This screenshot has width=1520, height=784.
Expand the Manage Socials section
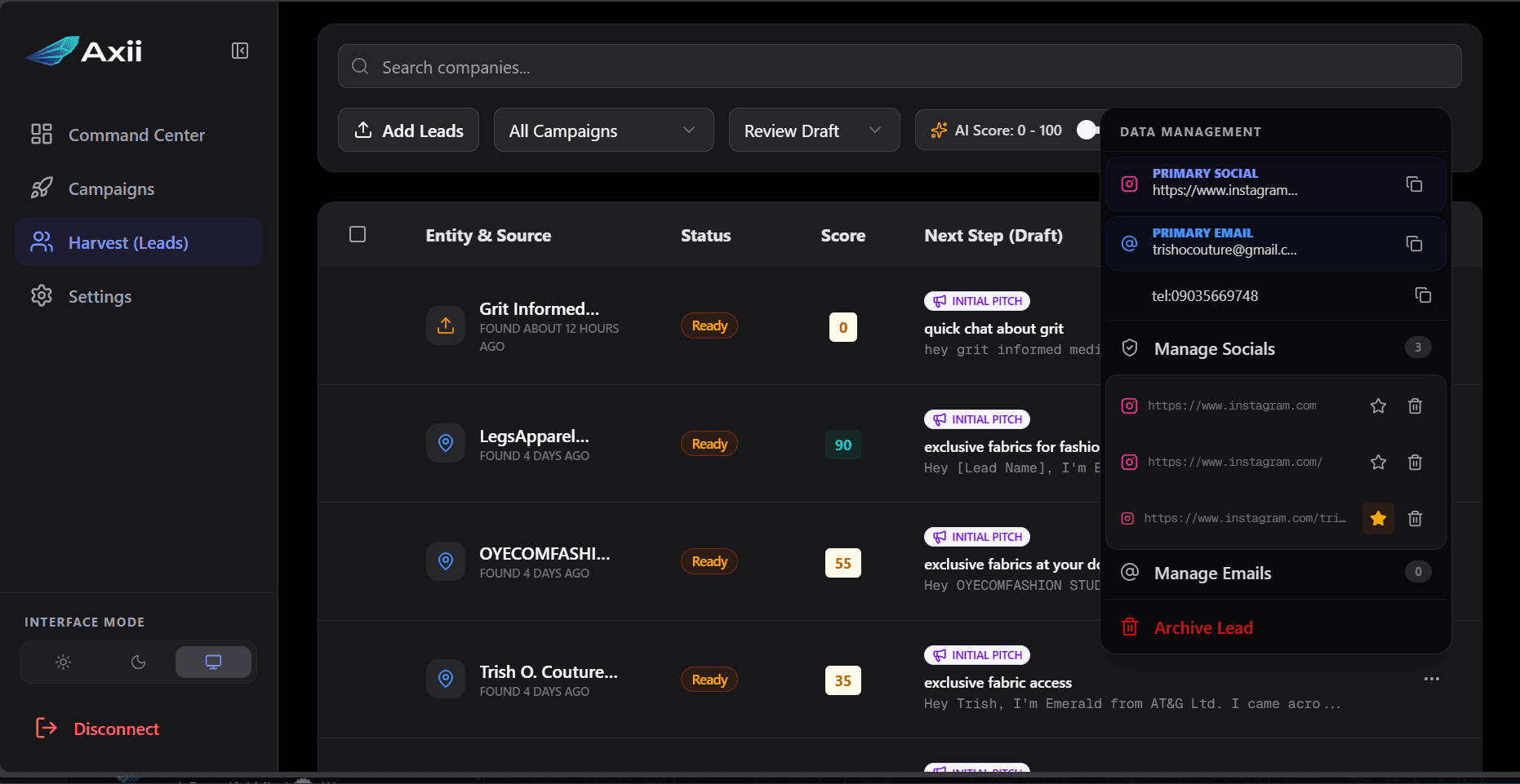[1215, 348]
